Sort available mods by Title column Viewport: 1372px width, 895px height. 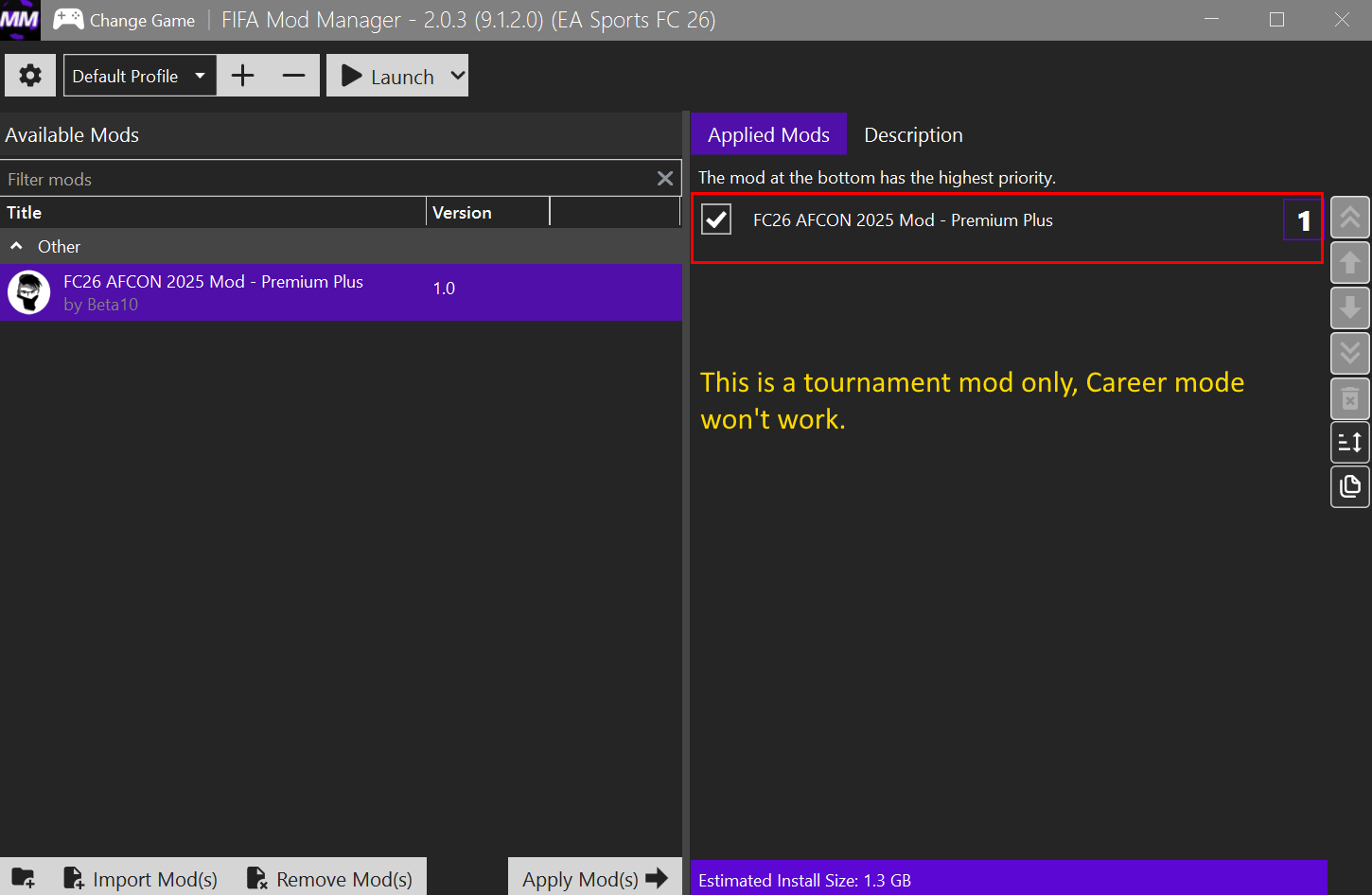point(213,213)
